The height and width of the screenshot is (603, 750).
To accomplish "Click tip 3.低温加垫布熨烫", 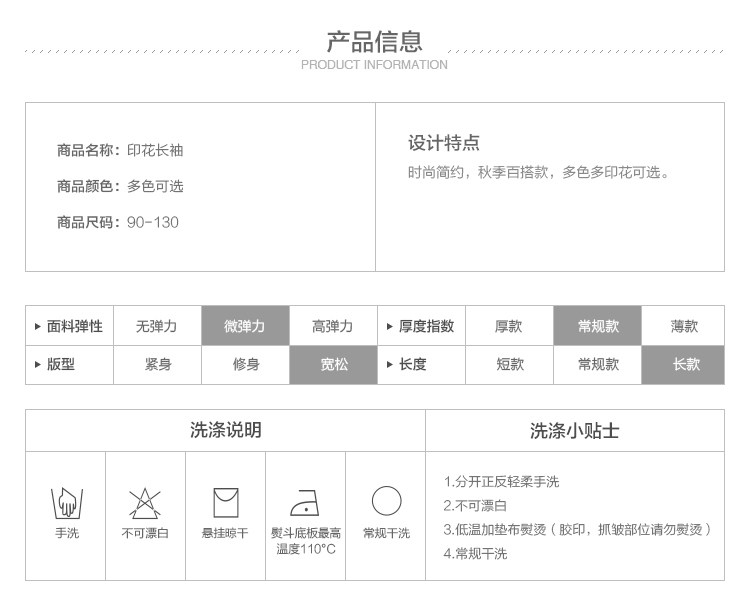I will coord(578,529).
